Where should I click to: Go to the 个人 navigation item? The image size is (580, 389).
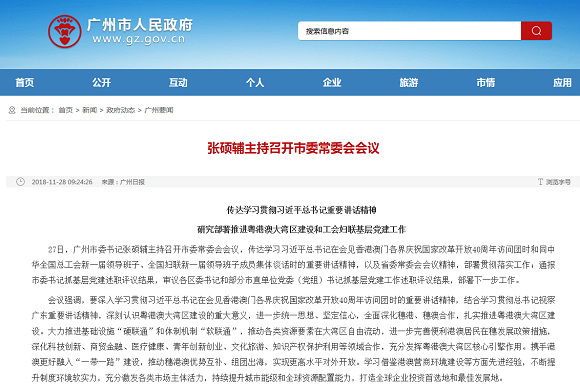[255, 82]
